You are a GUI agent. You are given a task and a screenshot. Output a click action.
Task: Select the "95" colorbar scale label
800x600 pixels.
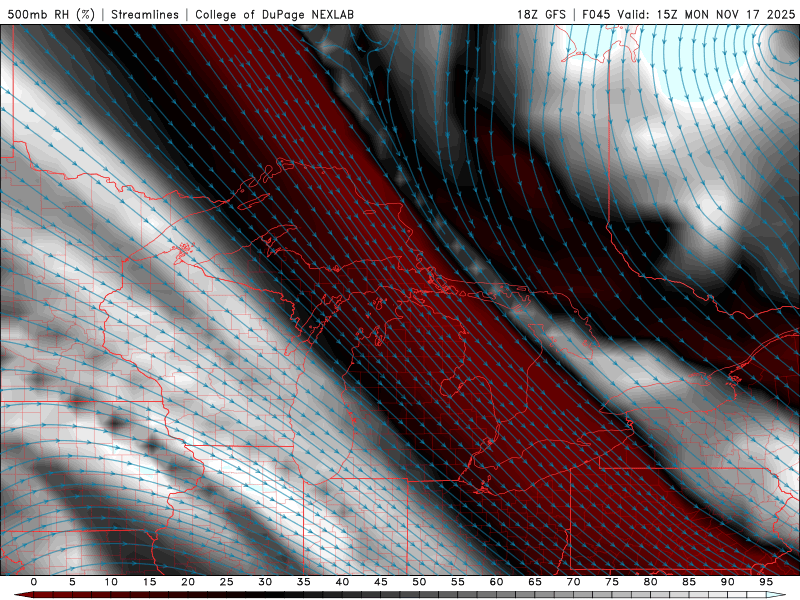coord(766,582)
